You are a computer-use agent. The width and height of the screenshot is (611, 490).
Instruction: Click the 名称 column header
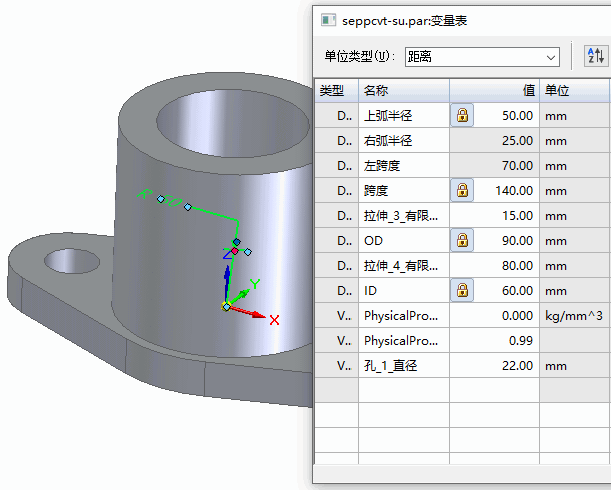click(404, 90)
